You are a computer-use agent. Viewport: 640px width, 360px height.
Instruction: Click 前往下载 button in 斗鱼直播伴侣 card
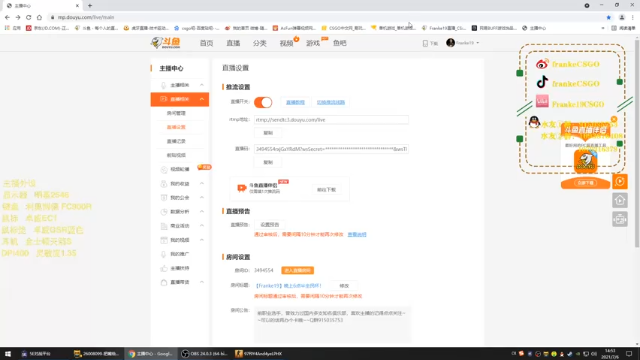tap(326, 190)
